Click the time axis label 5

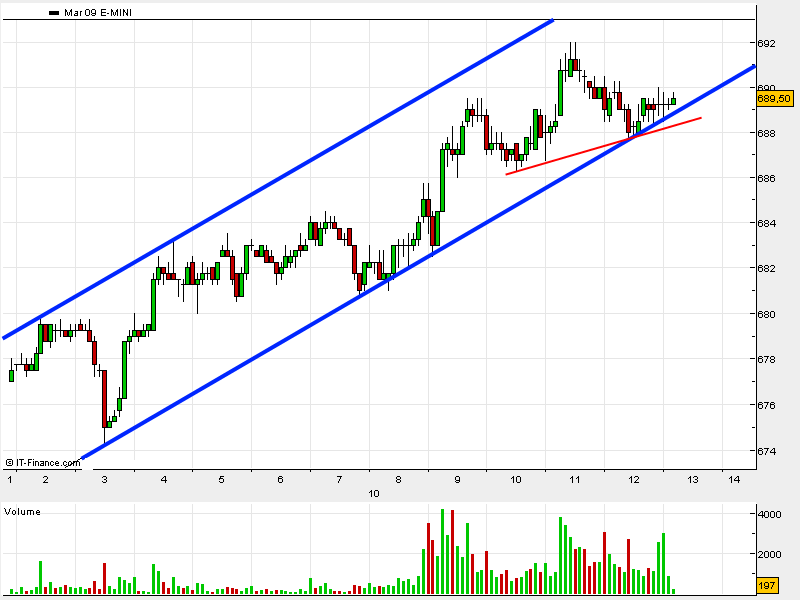pyautogui.click(x=221, y=480)
